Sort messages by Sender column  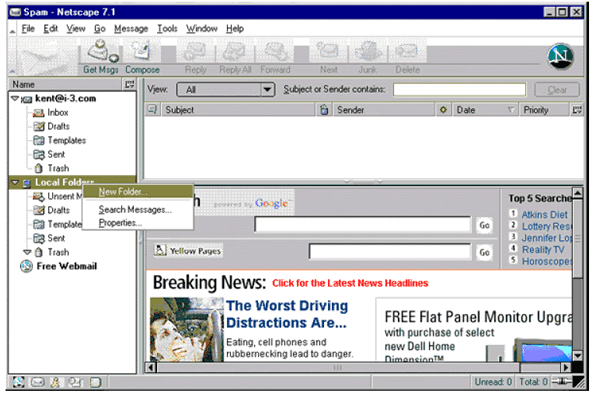(x=385, y=110)
